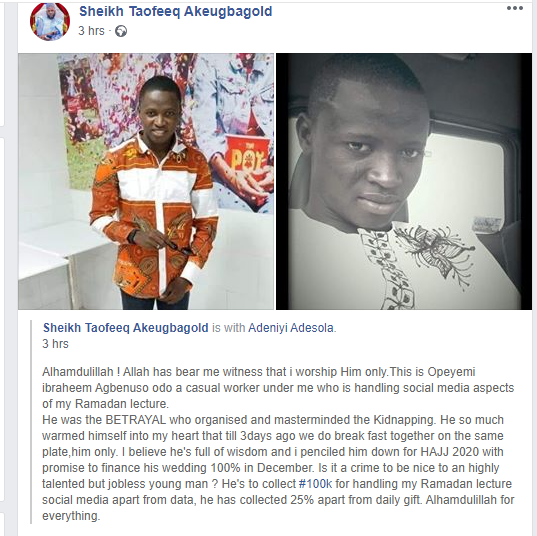The height and width of the screenshot is (536, 537).
Task: Click the final word 'everything.' in post
Action: click(x=71, y=516)
